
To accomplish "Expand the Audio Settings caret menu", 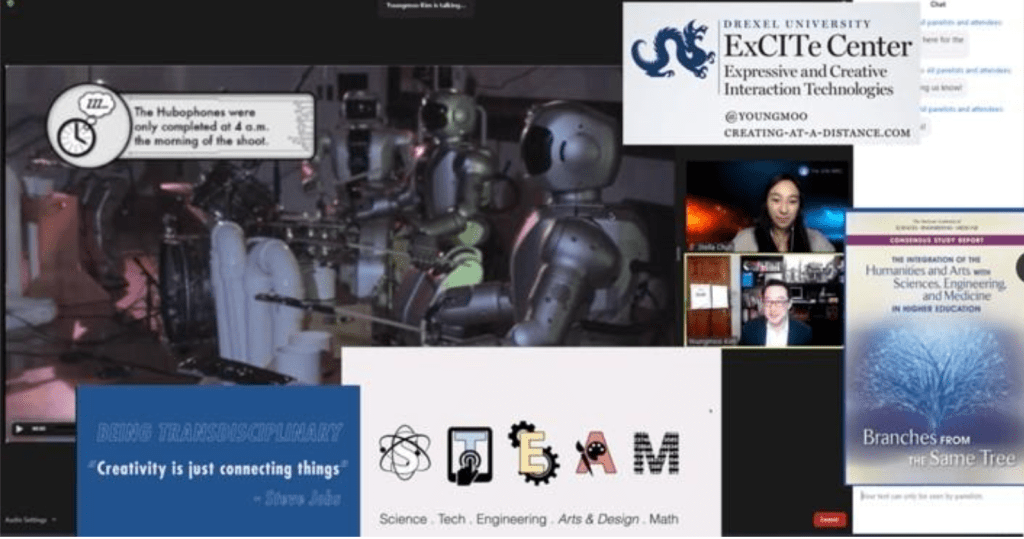I will click(53, 520).
